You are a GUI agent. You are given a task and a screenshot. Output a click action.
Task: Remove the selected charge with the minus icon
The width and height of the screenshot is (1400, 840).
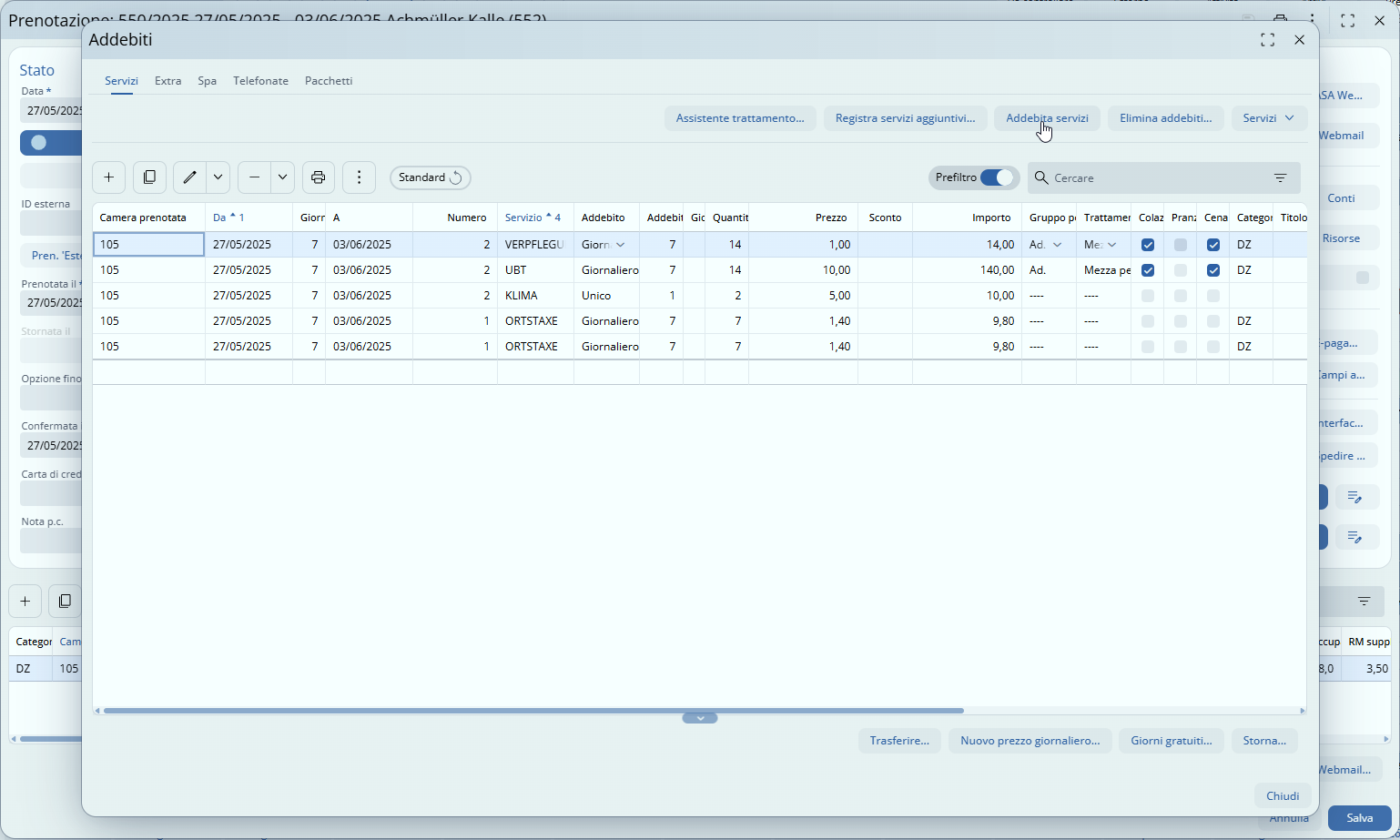click(254, 177)
